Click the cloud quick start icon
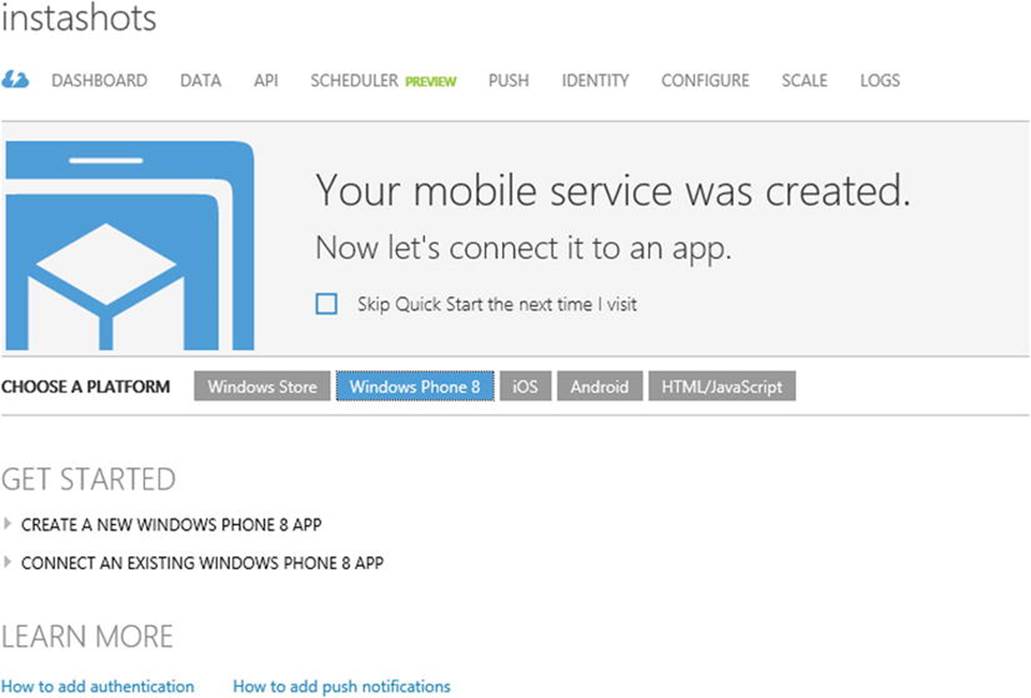Viewport: 1031px width, 698px height. click(15, 80)
